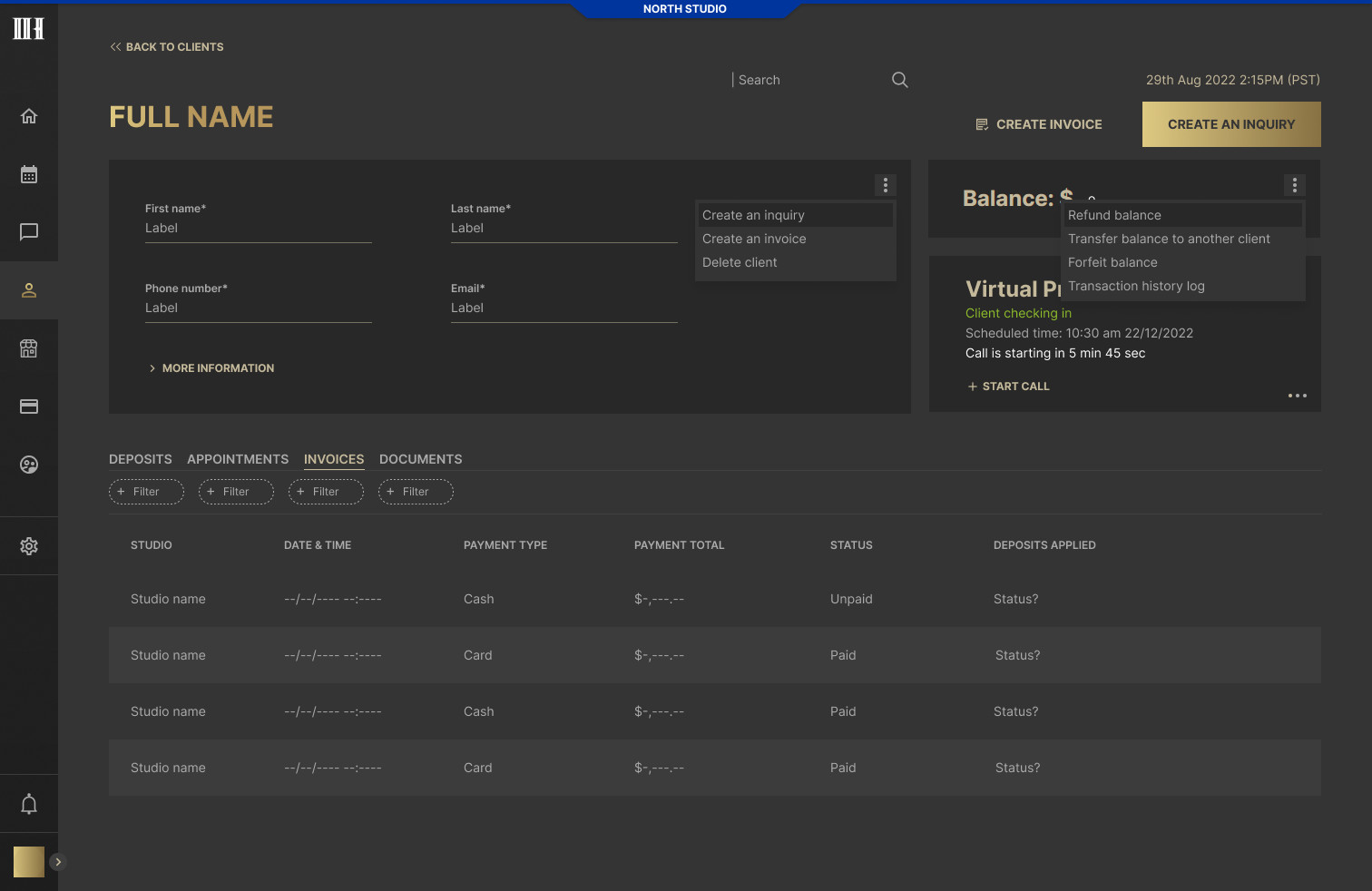Image resolution: width=1372 pixels, height=891 pixels.
Task: Click the Phone number field
Action: pyautogui.click(x=259, y=308)
